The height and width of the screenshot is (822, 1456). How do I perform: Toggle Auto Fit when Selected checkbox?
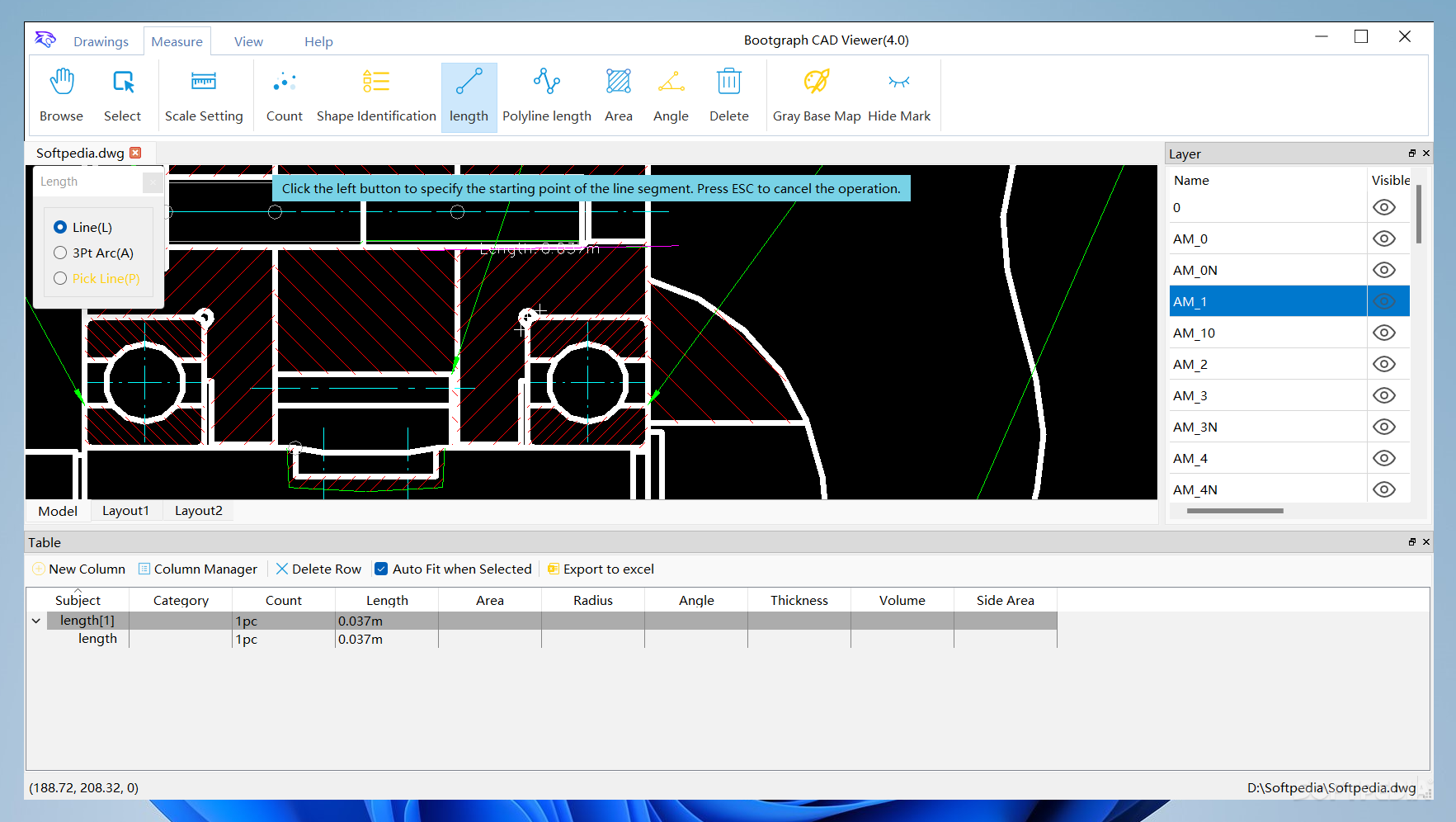(x=381, y=569)
